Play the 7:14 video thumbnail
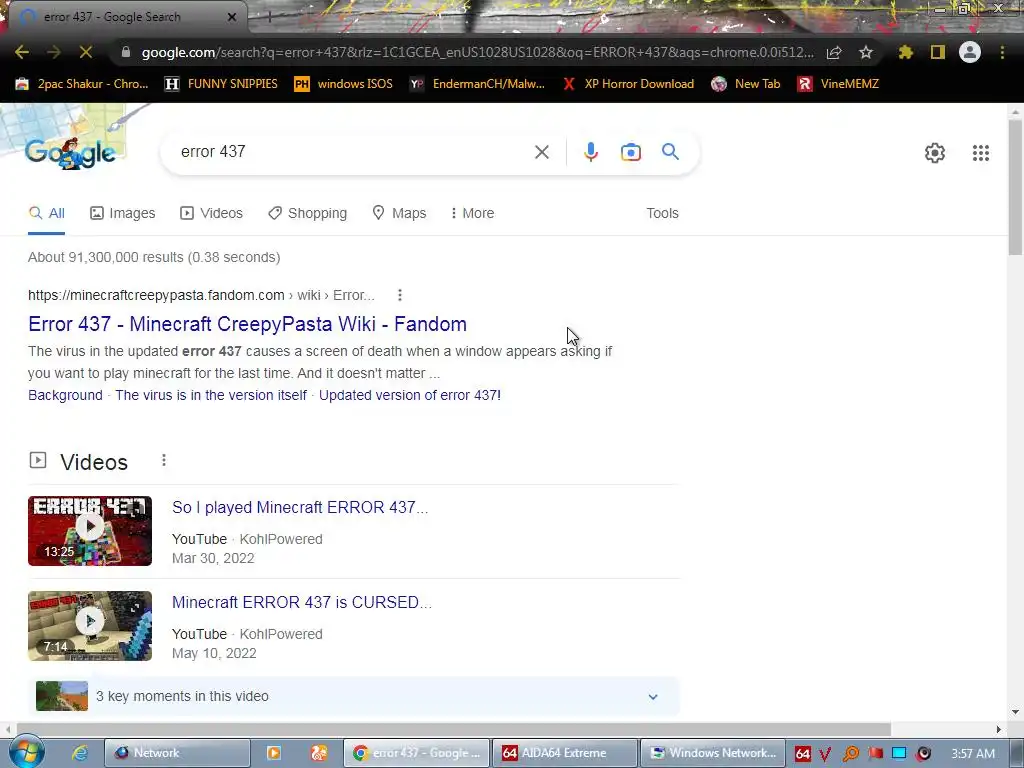This screenshot has height=768, width=1024. [90, 626]
